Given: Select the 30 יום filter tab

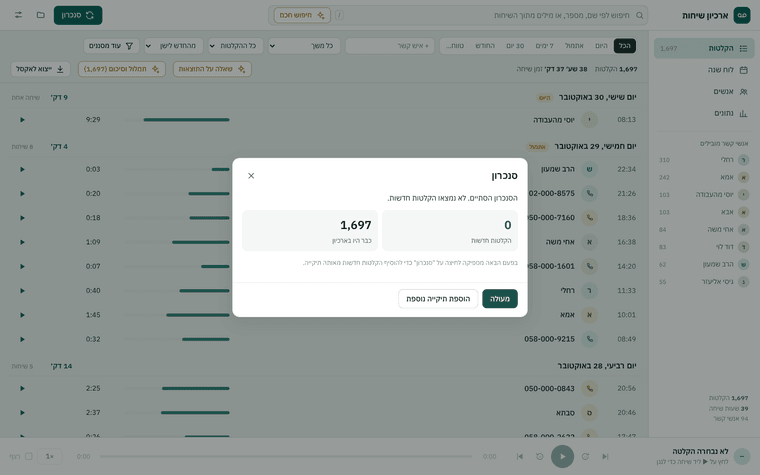Looking at the screenshot, I should click(515, 46).
